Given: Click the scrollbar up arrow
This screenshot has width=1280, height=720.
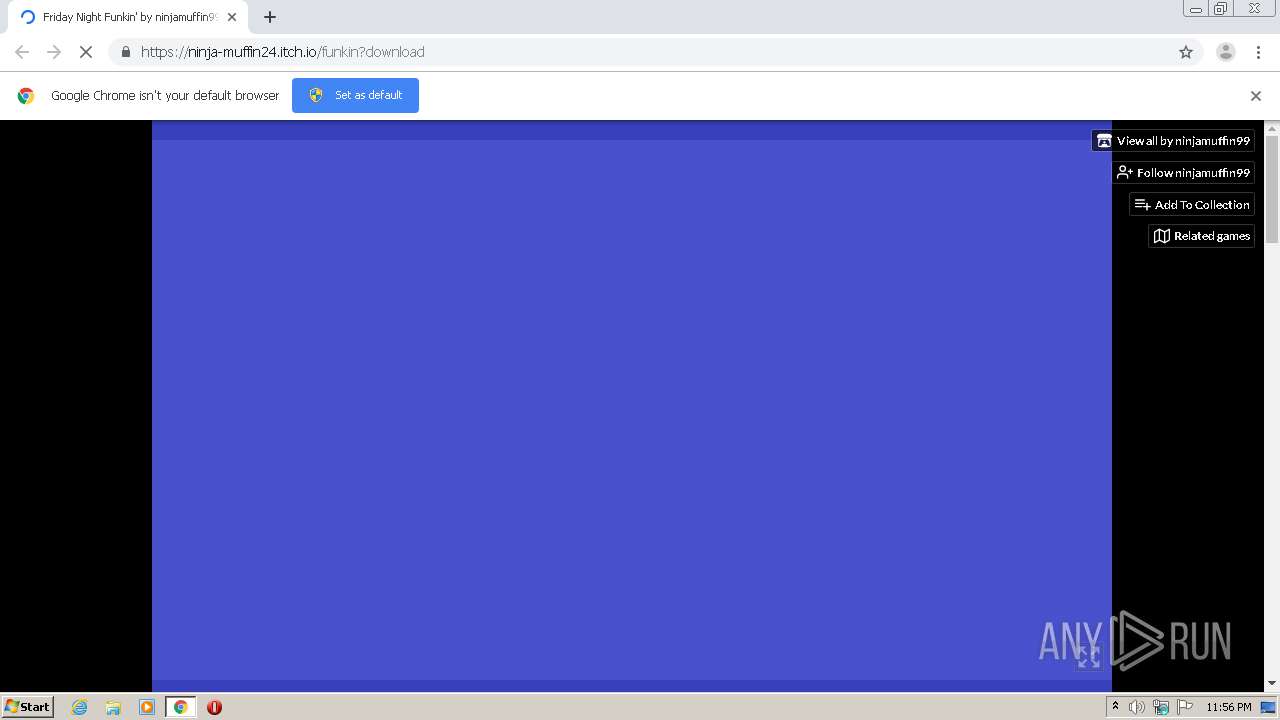Looking at the screenshot, I should coord(1272,128).
